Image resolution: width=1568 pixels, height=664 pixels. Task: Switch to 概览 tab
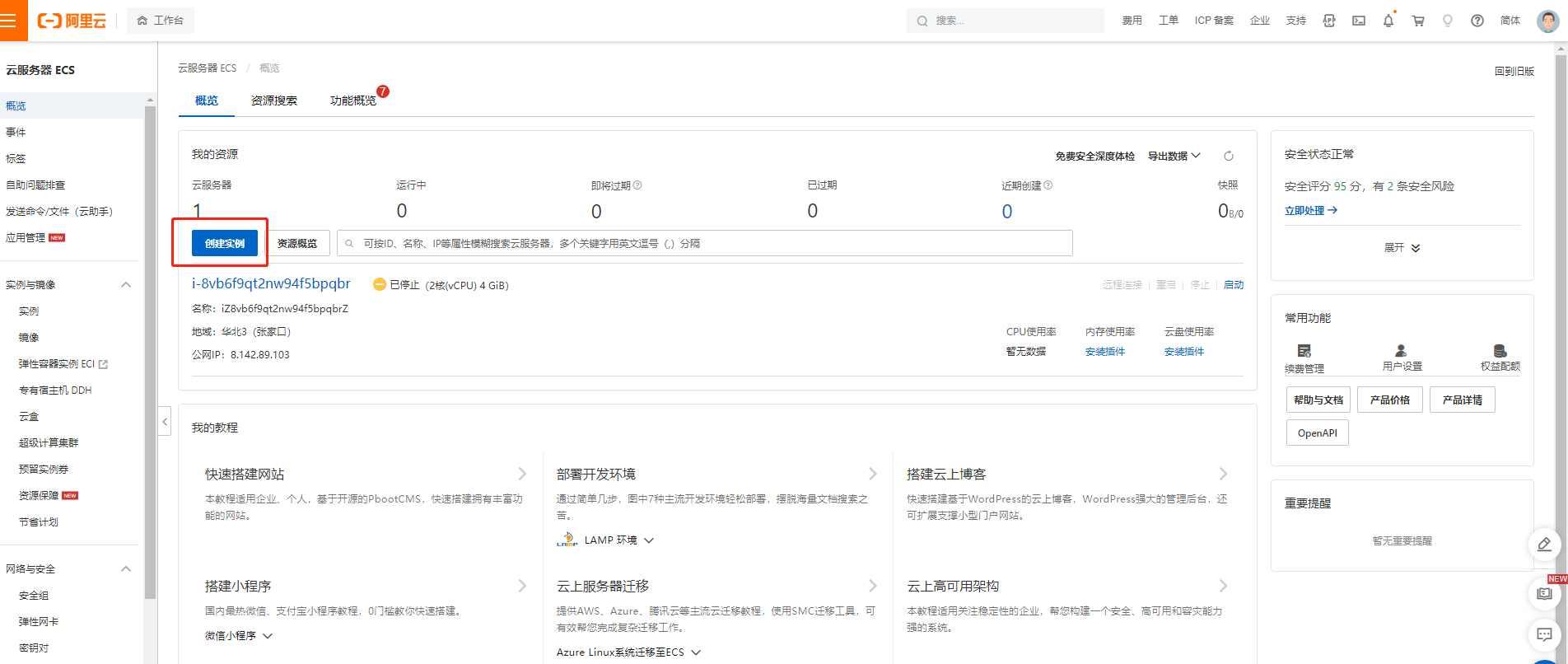tap(207, 101)
